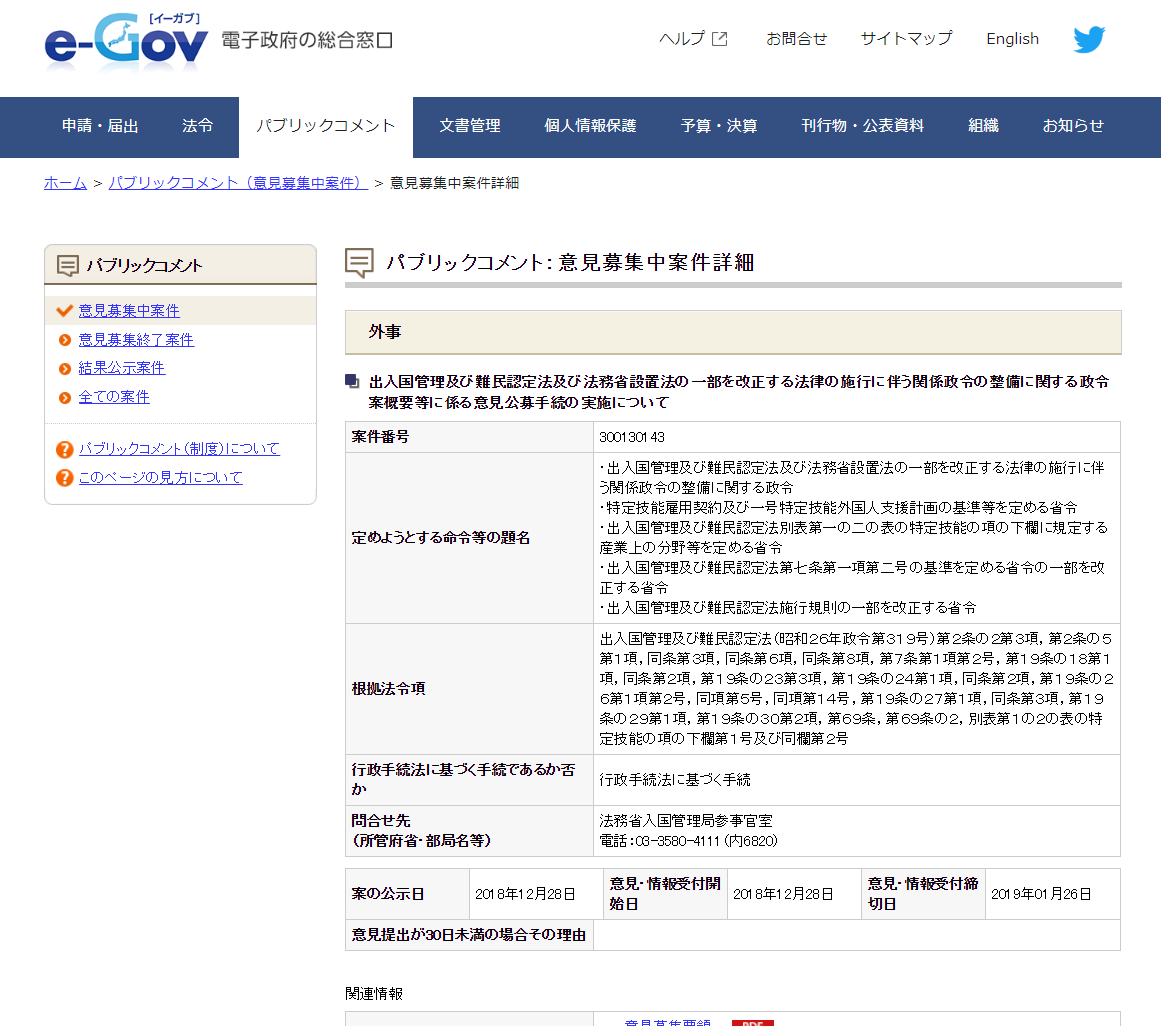Click the e-Gov logo

point(126,42)
